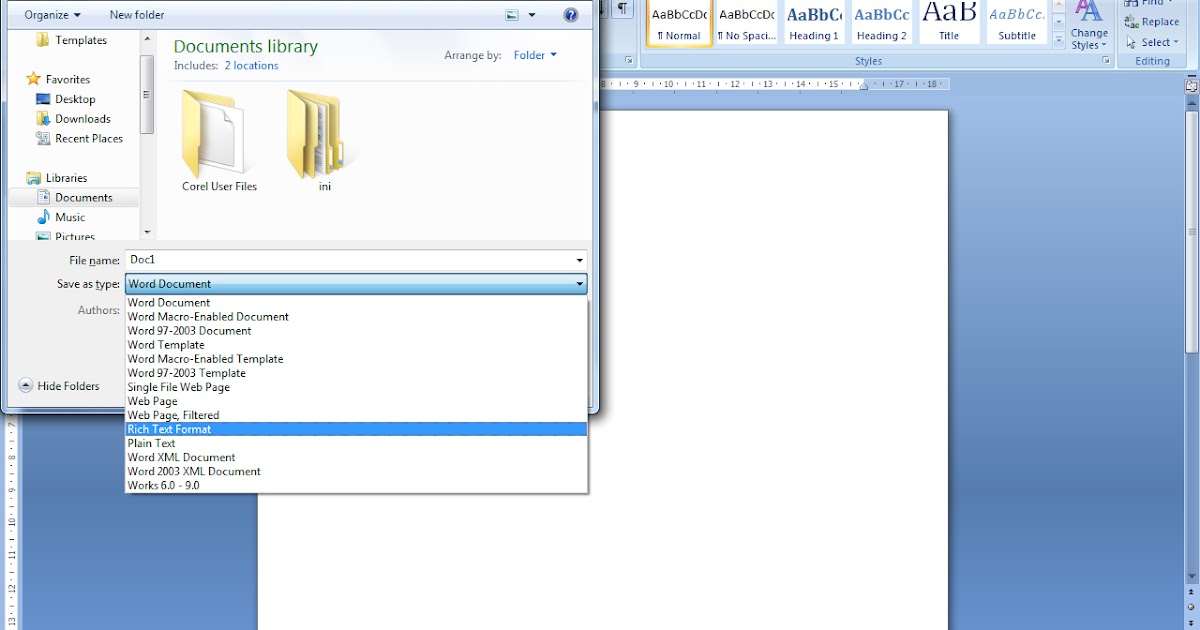Image resolution: width=1200 pixels, height=630 pixels.
Task: Click the navigation pane scrollbar thumb
Action: point(148,93)
